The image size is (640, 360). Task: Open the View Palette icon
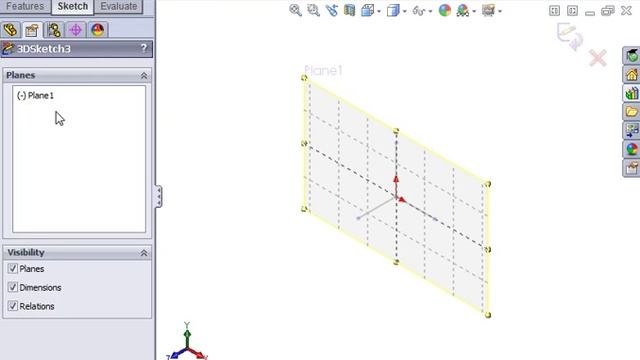pyautogui.click(x=631, y=131)
